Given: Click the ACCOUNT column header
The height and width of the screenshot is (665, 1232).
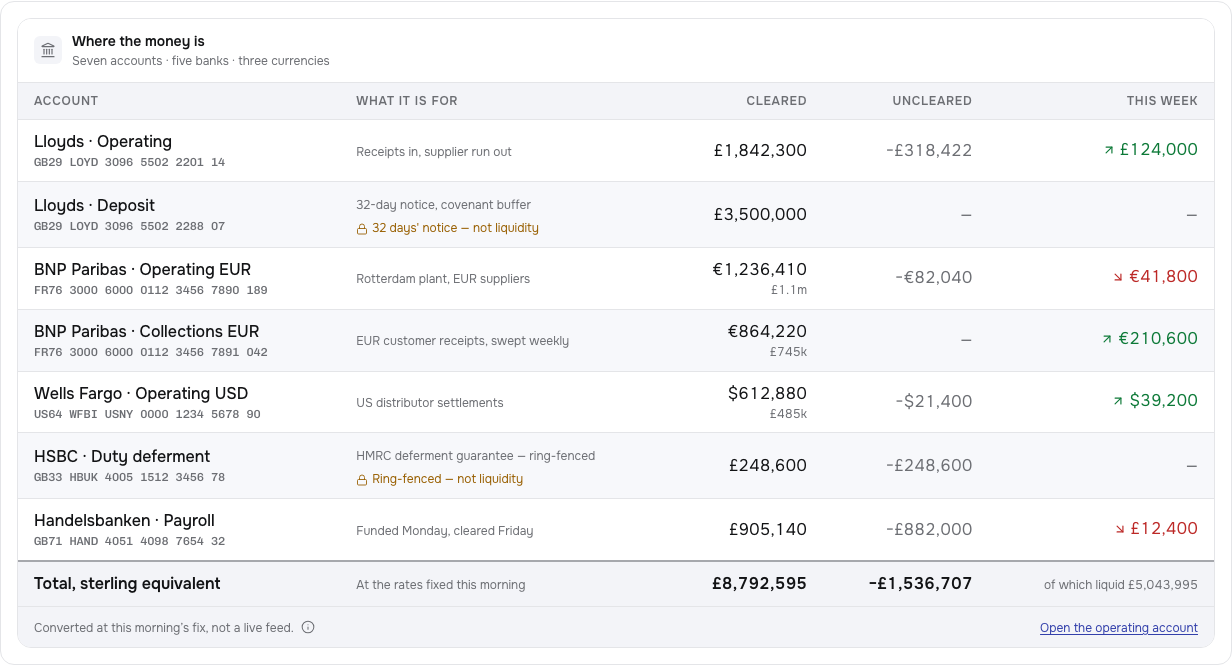Looking at the screenshot, I should 66,101.
